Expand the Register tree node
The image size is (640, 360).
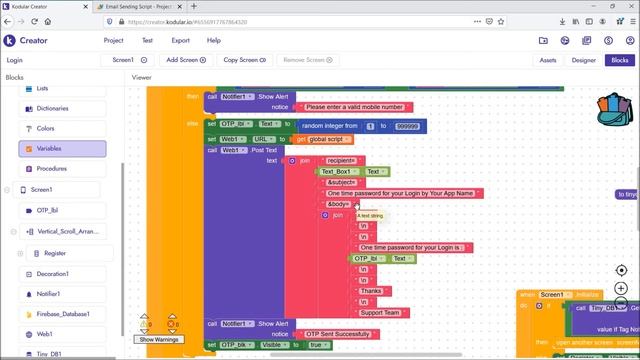(20, 253)
